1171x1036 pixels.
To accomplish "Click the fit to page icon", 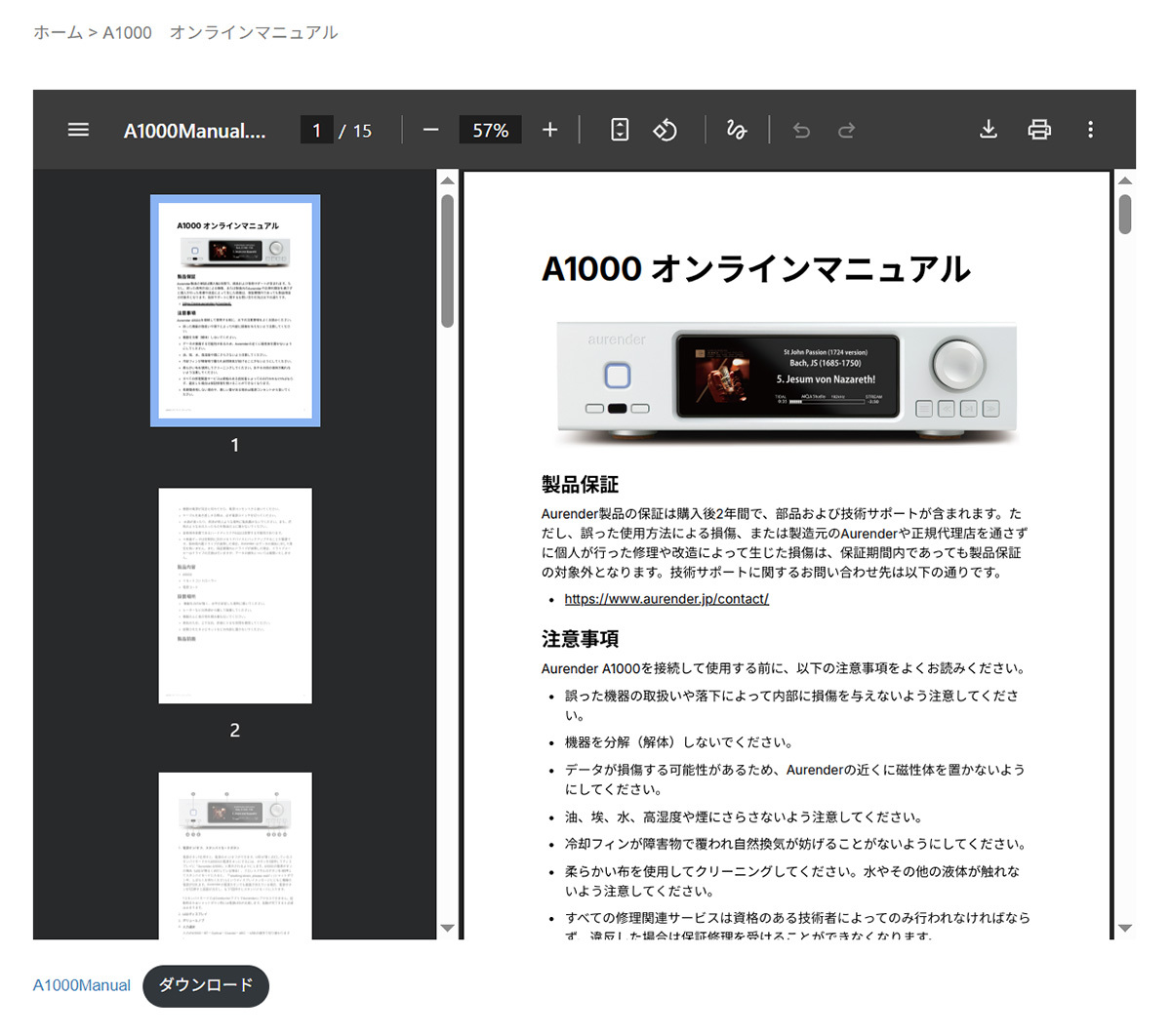I will pyautogui.click(x=620, y=130).
